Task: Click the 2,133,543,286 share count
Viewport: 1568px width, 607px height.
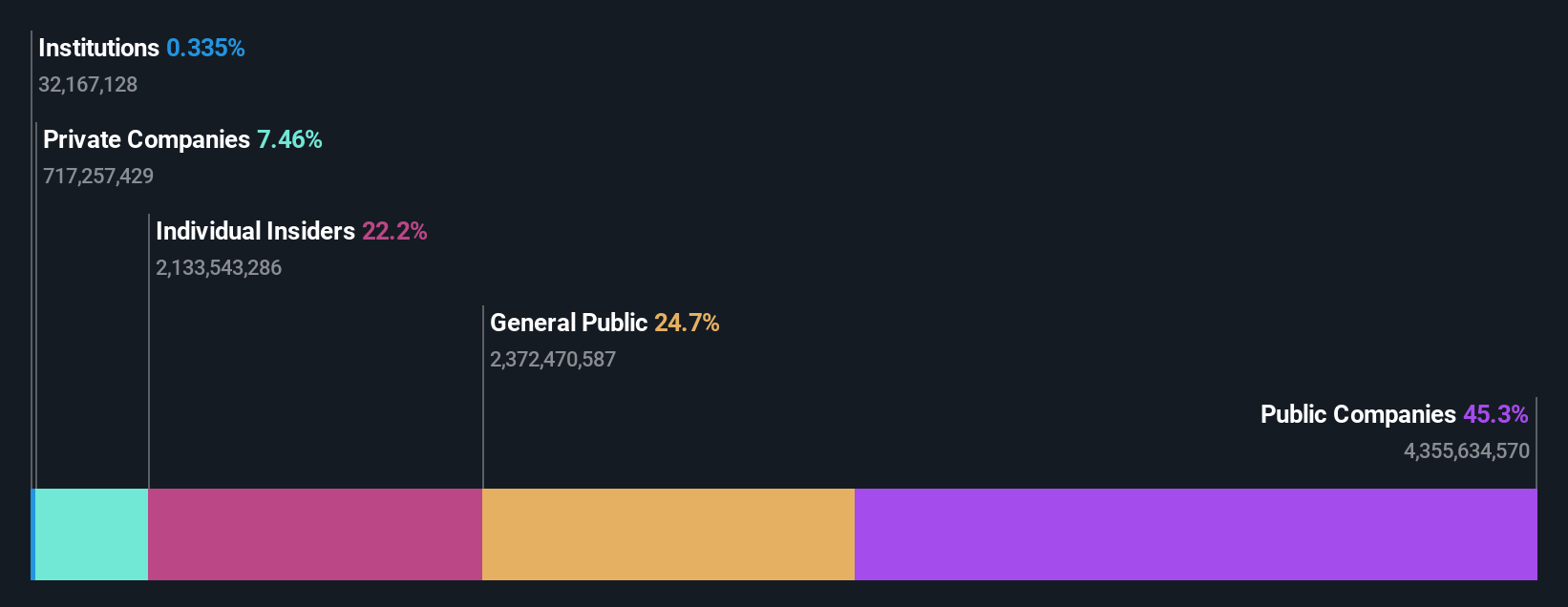Action: [x=219, y=268]
